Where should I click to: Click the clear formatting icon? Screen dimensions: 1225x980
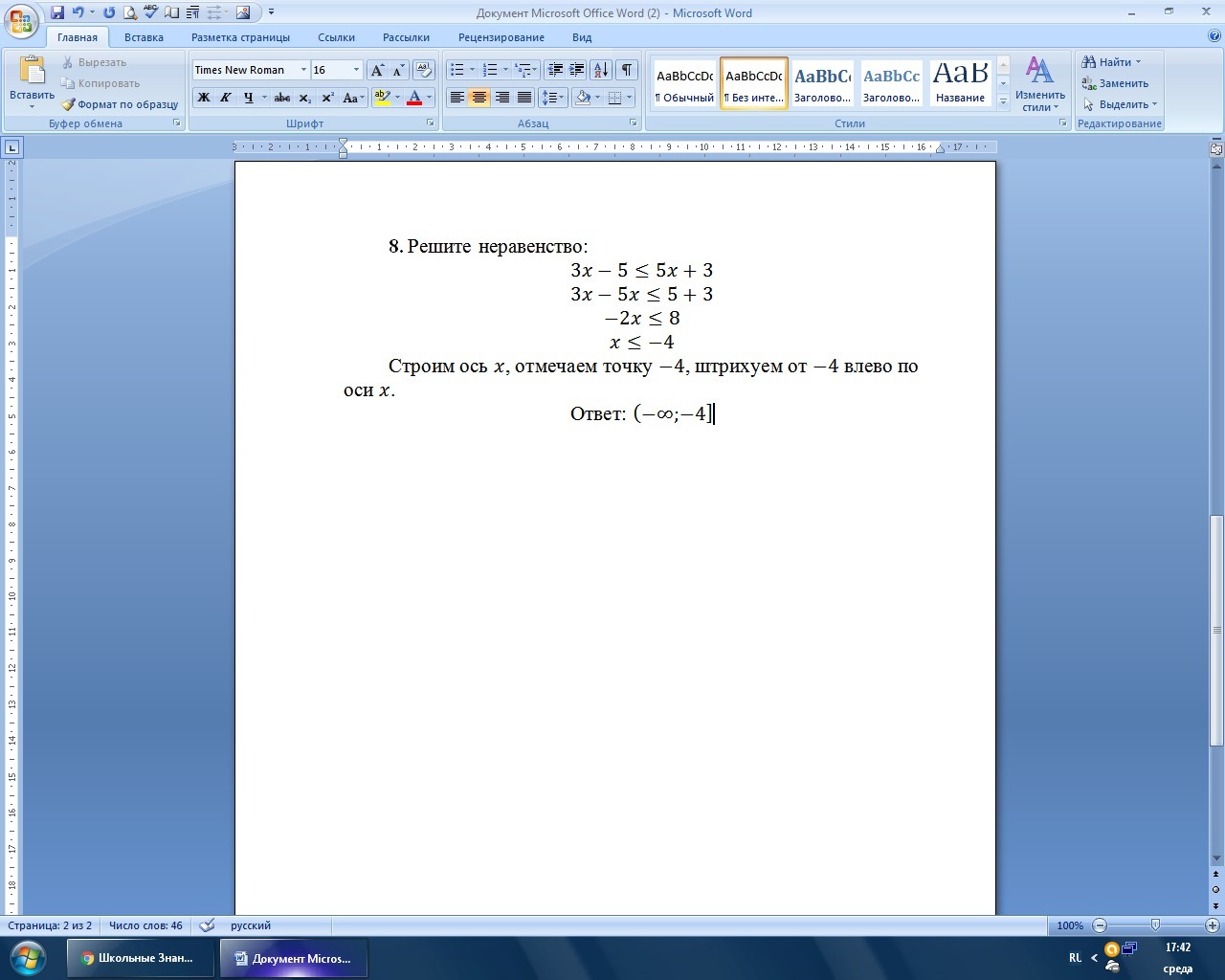(424, 70)
